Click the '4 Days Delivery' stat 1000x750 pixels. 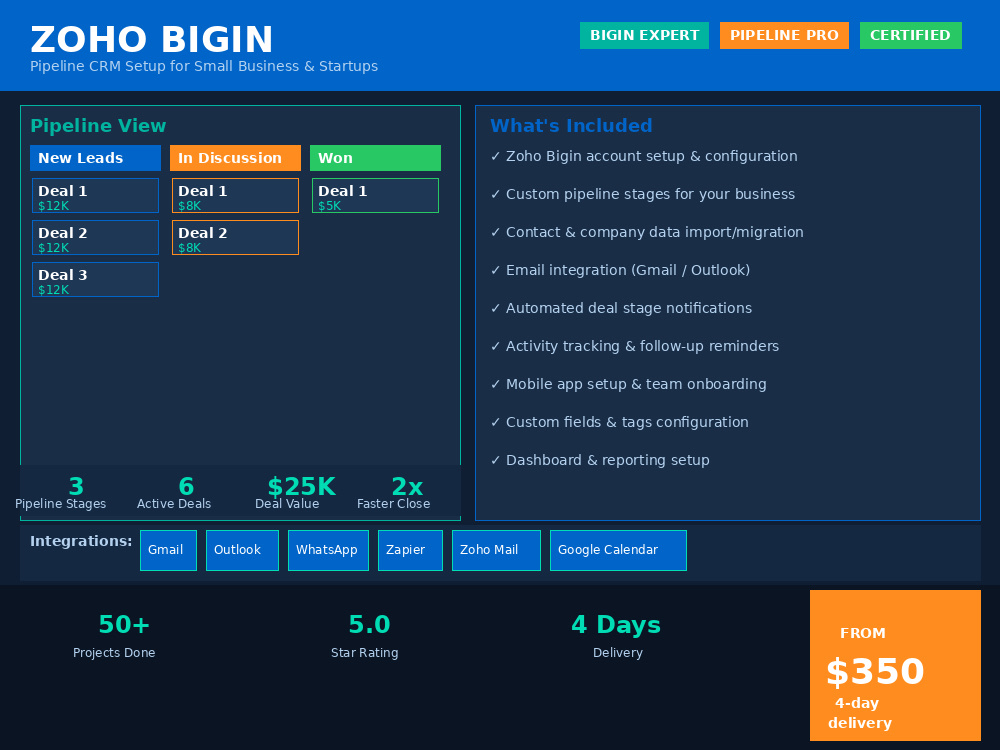point(616,636)
